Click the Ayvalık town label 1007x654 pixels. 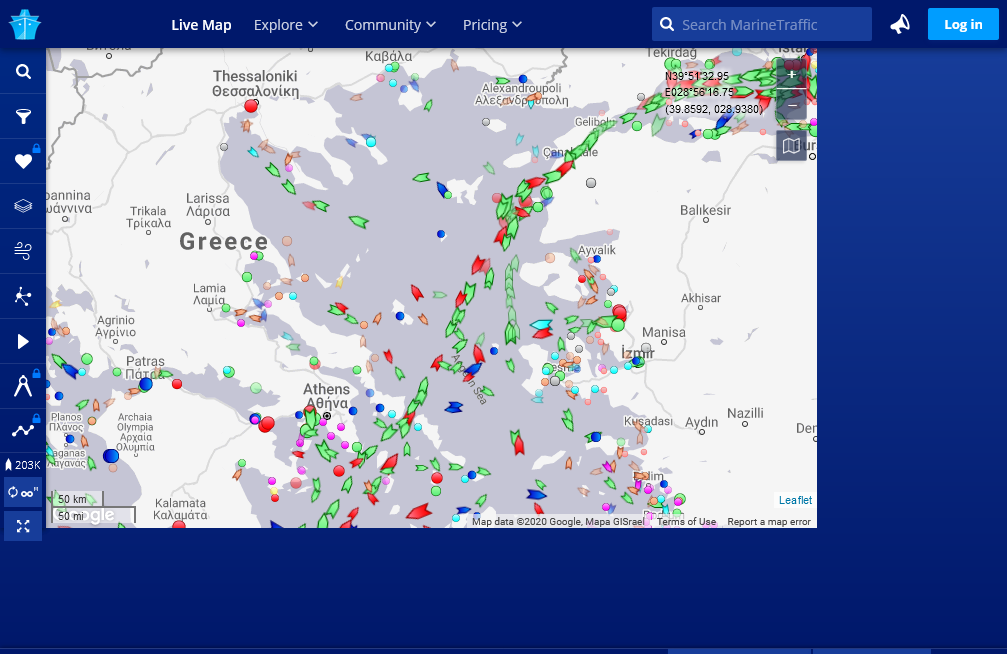(597, 250)
